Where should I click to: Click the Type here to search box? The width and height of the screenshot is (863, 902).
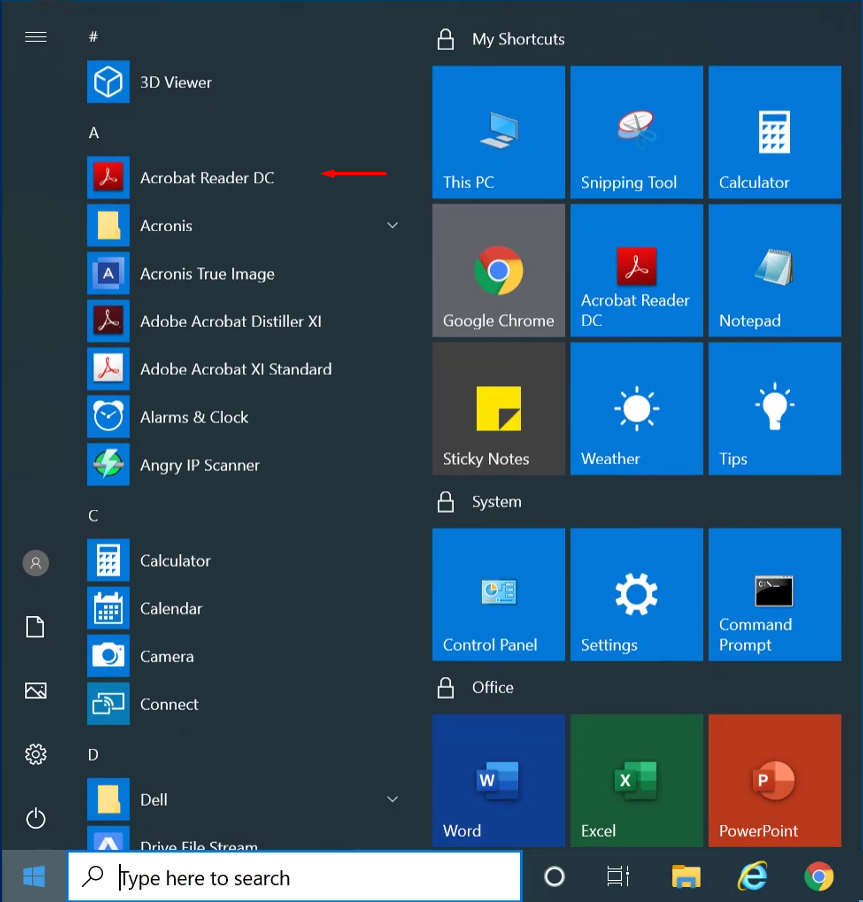pos(295,877)
